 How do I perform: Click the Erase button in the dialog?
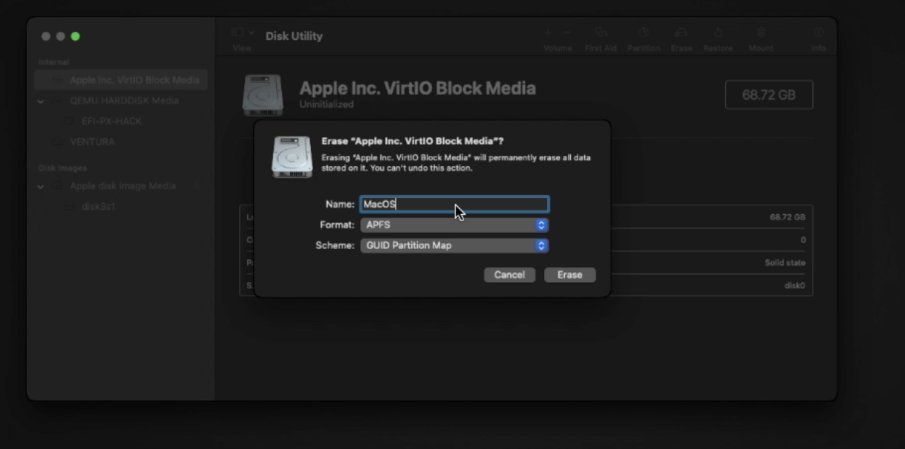[569, 275]
